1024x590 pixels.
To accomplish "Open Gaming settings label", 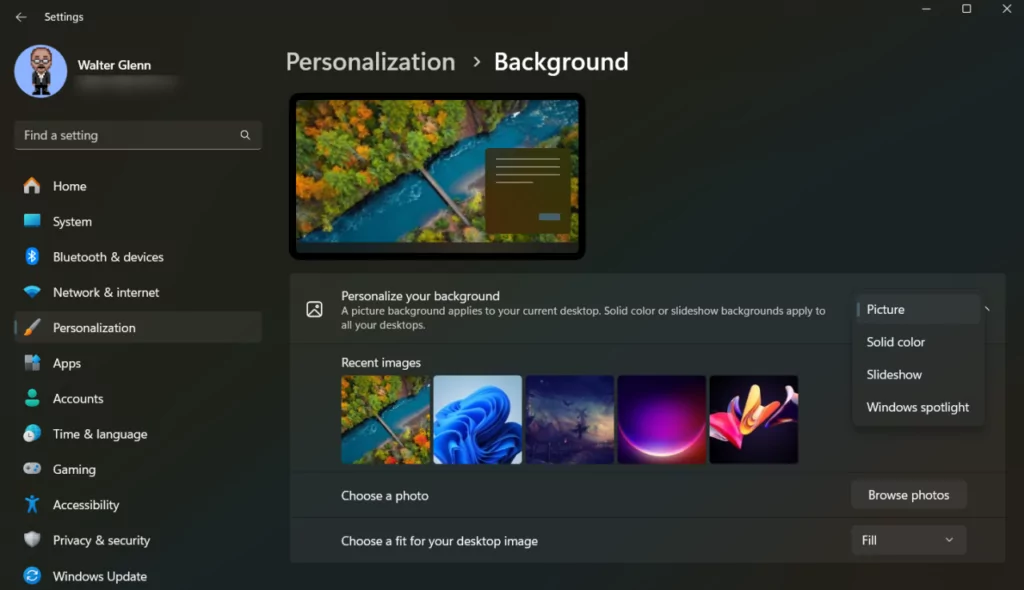I will 74,469.
